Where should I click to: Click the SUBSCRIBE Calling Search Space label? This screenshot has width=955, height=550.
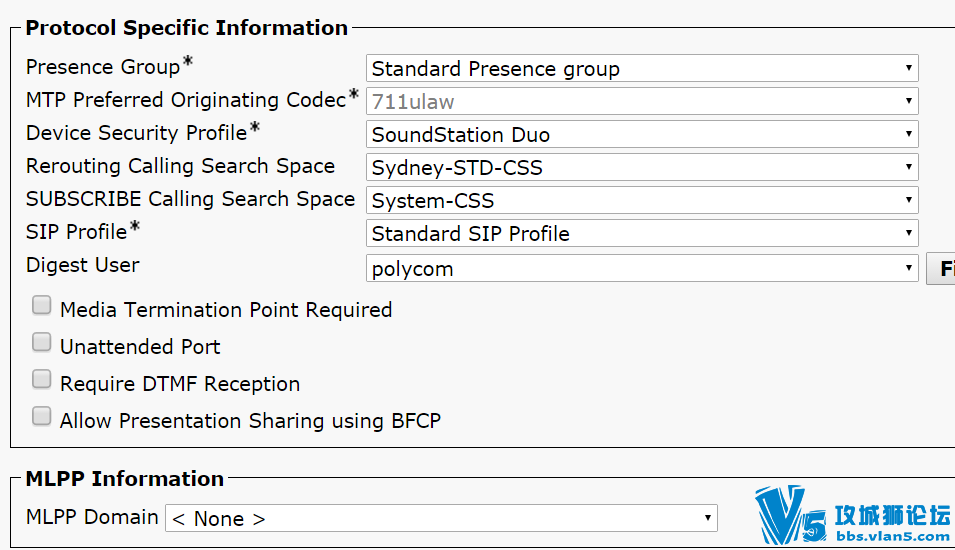(x=190, y=199)
